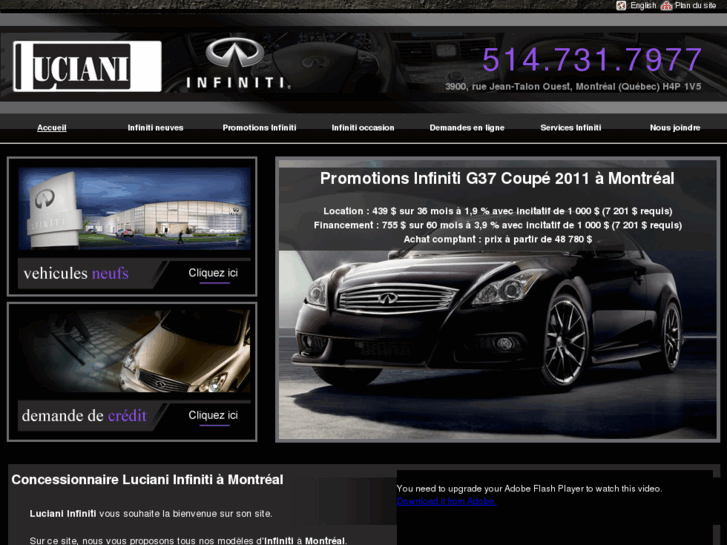The image size is (727, 545).
Task: Switch the site language to English
Action: click(x=643, y=6)
